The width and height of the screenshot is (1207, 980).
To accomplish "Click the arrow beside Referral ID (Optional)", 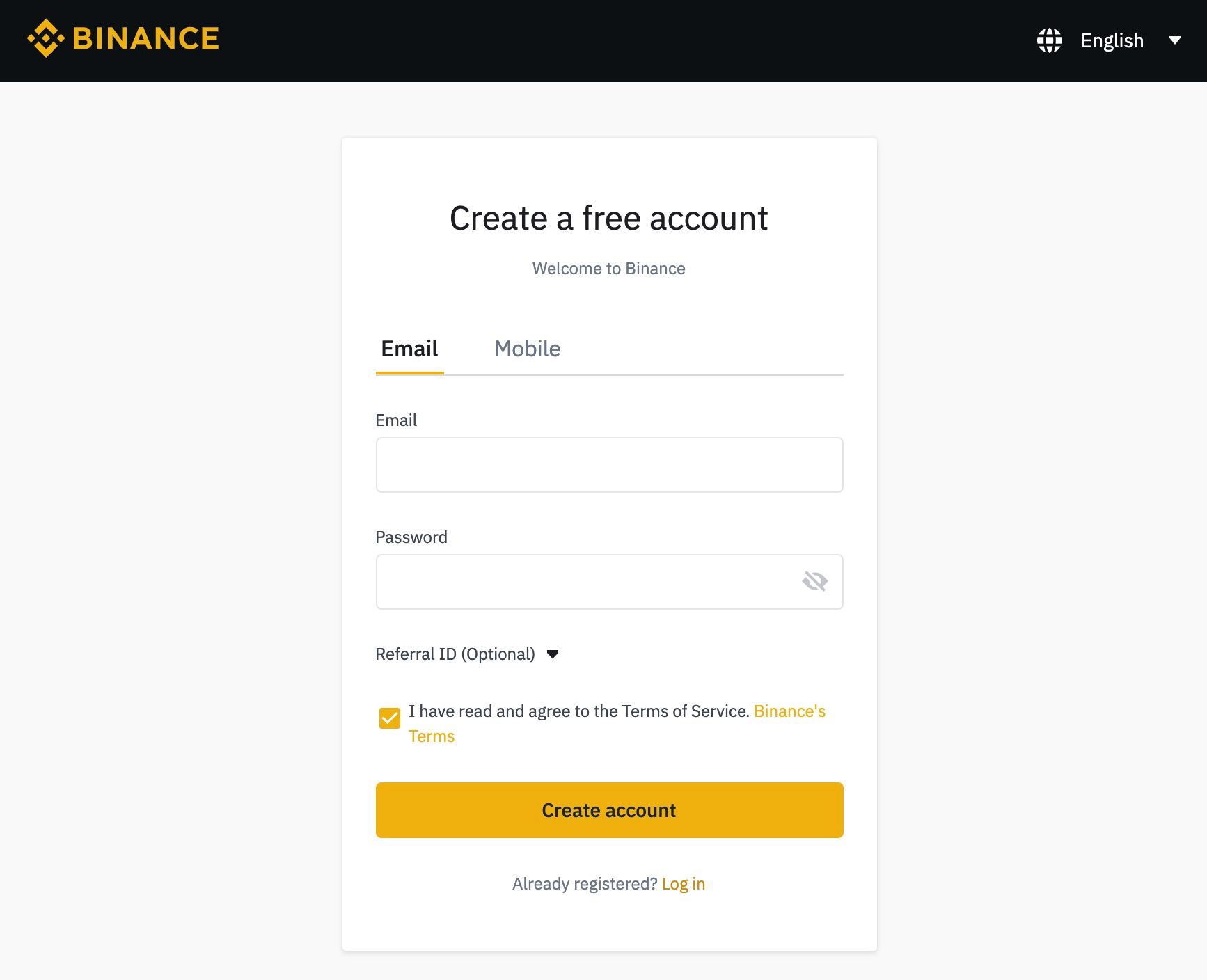I will click(x=553, y=654).
